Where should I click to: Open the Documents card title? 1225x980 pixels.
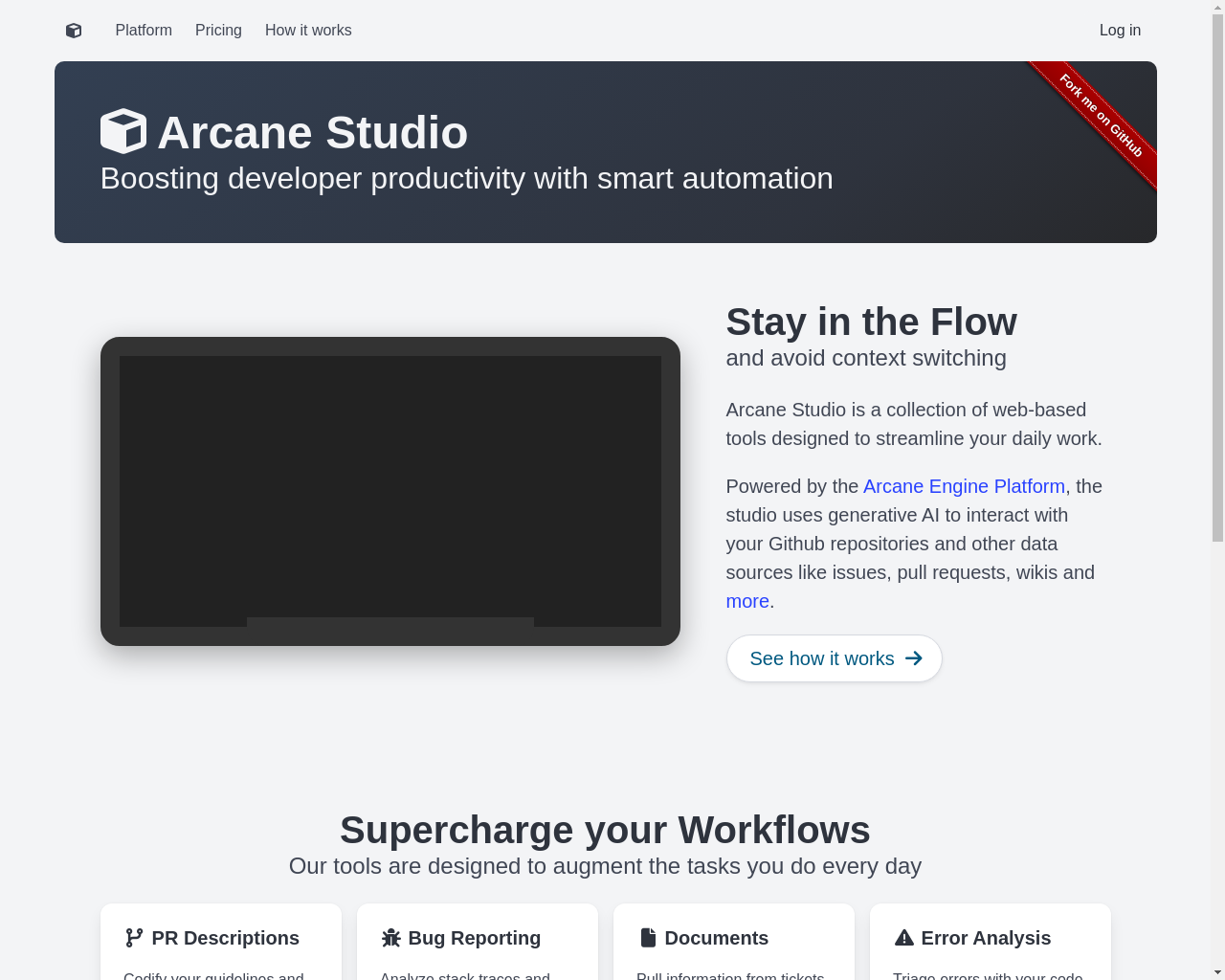tap(717, 938)
